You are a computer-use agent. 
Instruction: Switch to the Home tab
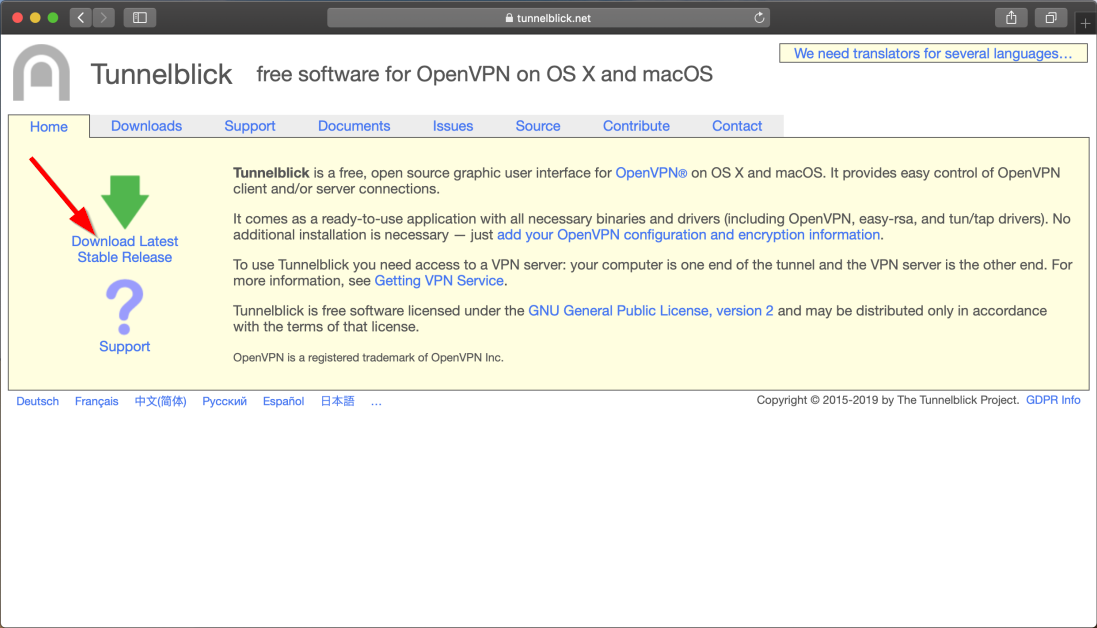[x=49, y=127]
